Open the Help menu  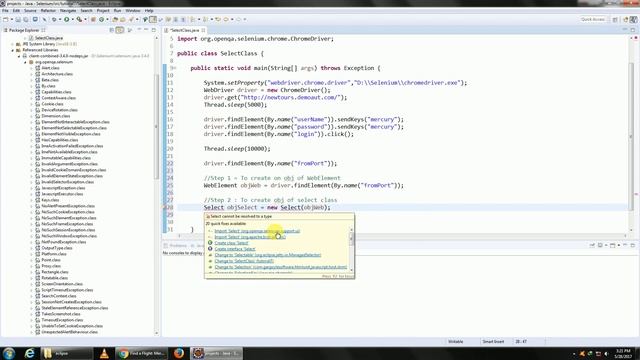[149, 11]
